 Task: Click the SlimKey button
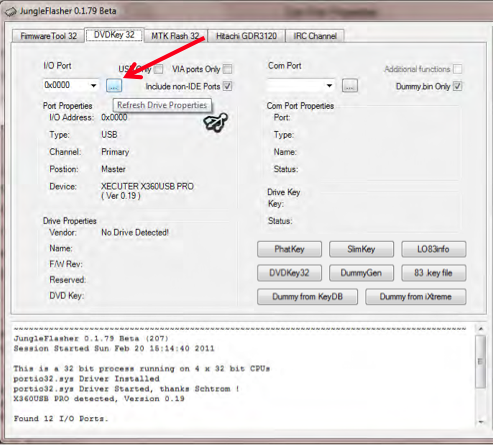point(361,249)
